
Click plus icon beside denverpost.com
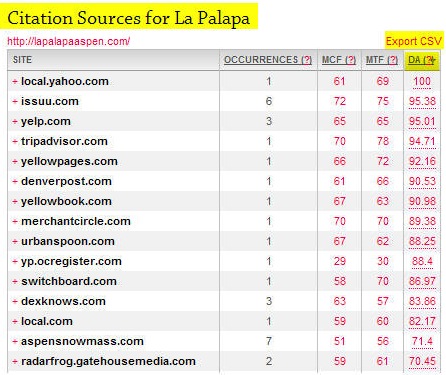[15, 181]
